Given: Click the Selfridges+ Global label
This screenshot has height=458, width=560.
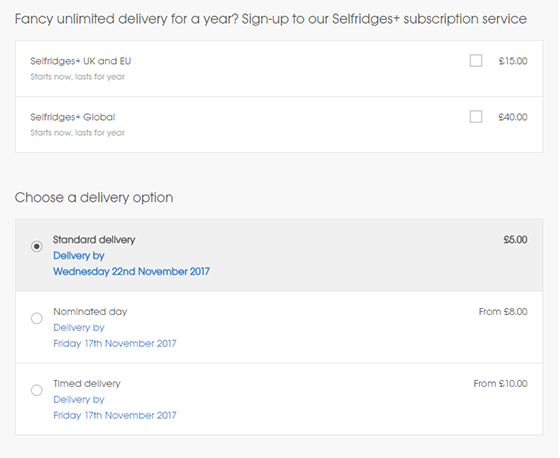Looking at the screenshot, I should coord(73,117).
